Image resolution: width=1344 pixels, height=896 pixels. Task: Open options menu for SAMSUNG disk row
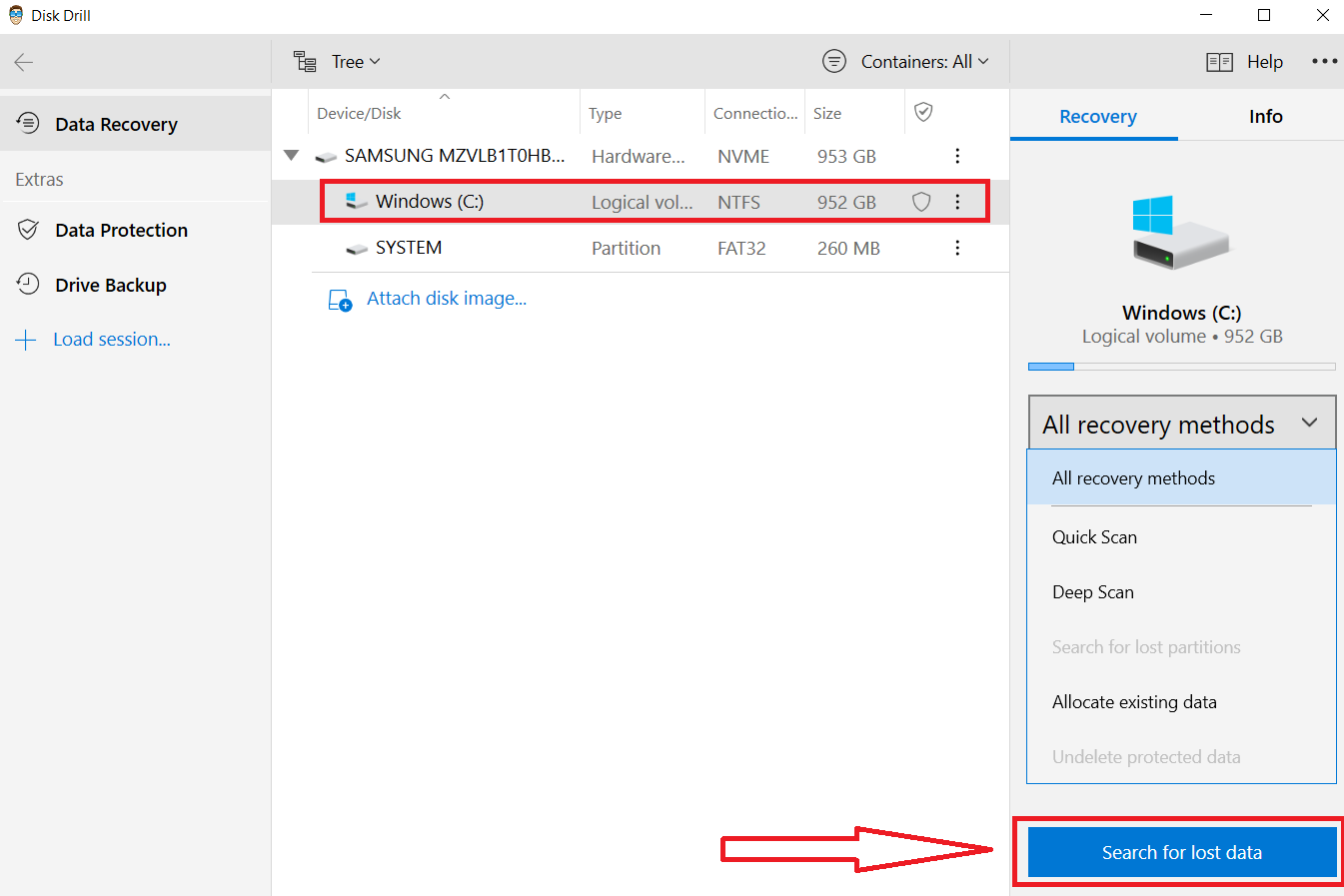click(957, 156)
